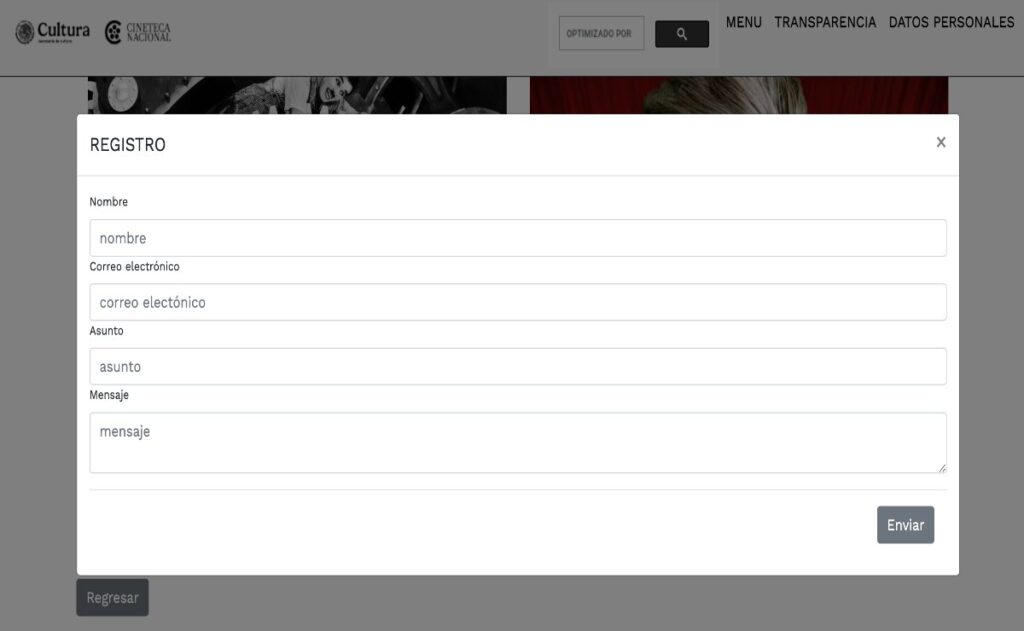Open the TRANSPARENCIA menu item
Image resolution: width=1024 pixels, height=631 pixels.
(x=825, y=22)
